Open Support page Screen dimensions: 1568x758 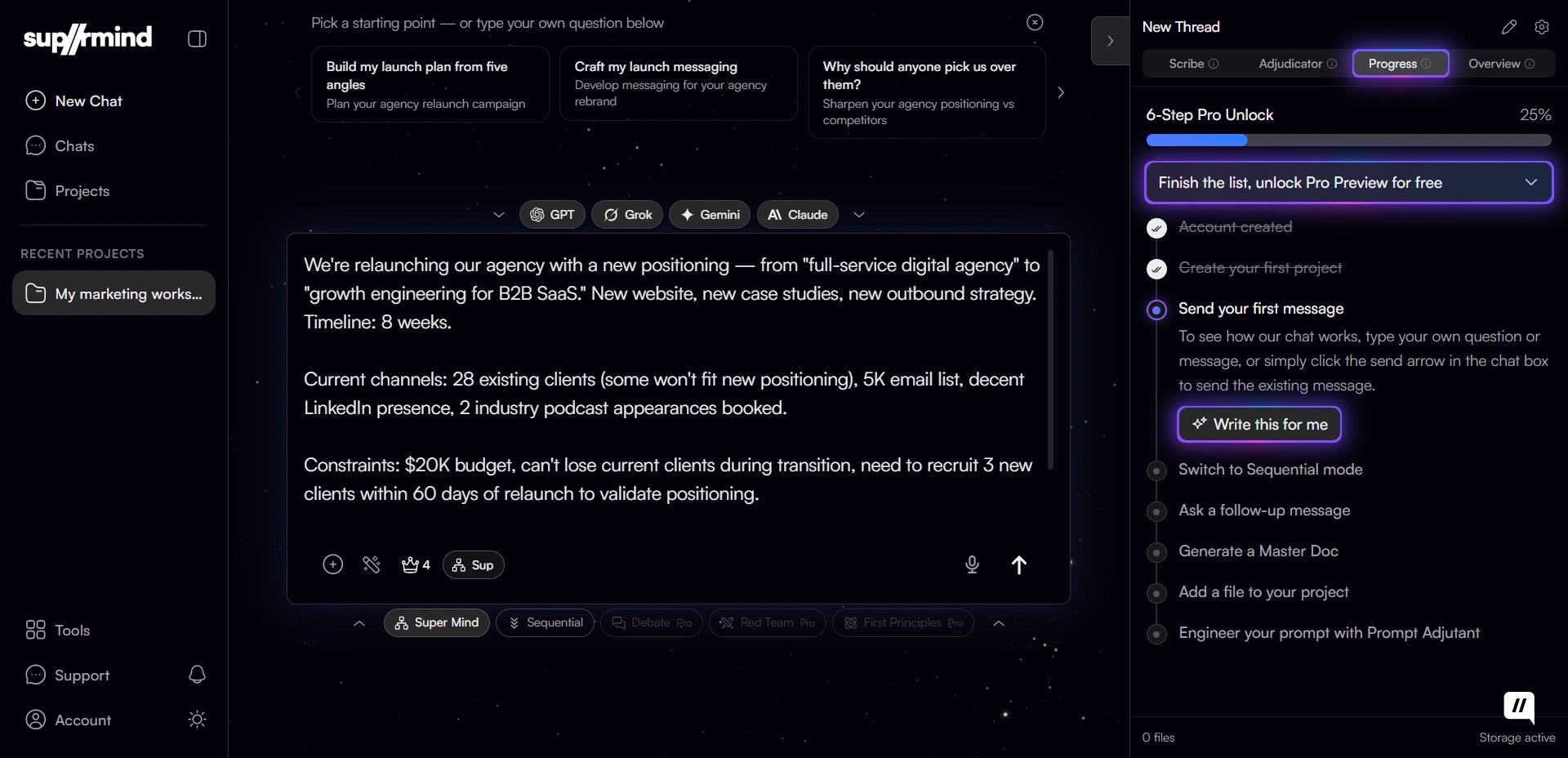pos(67,675)
